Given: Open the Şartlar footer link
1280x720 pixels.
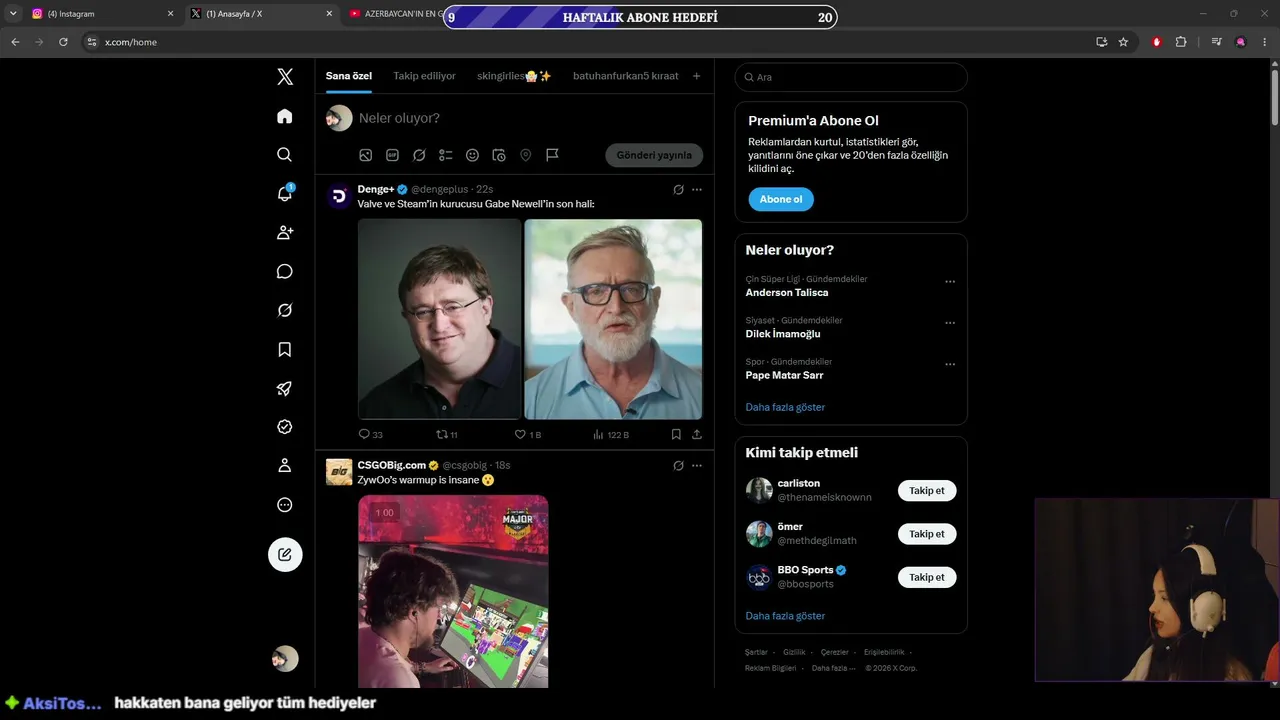Looking at the screenshot, I should point(756,652).
